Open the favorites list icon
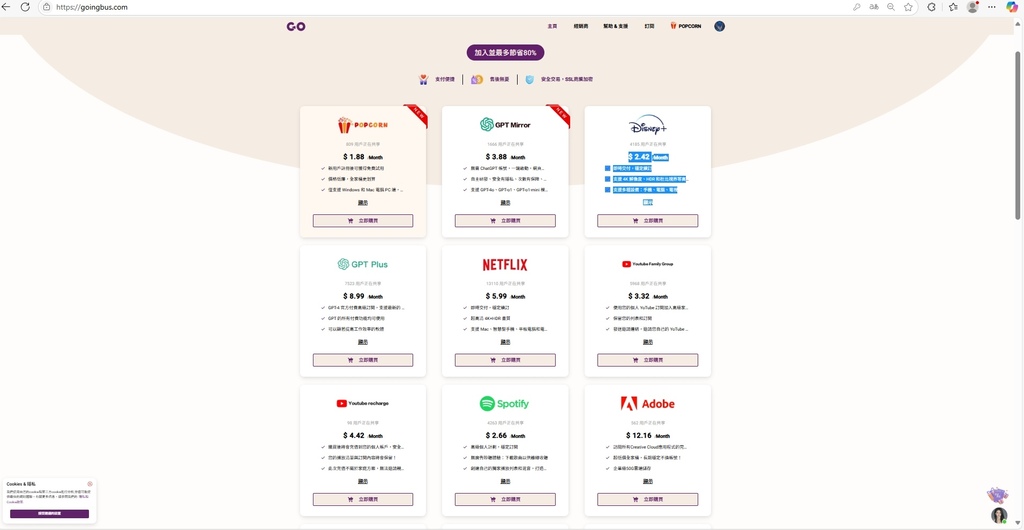This screenshot has width=1024, height=530. (953, 7)
